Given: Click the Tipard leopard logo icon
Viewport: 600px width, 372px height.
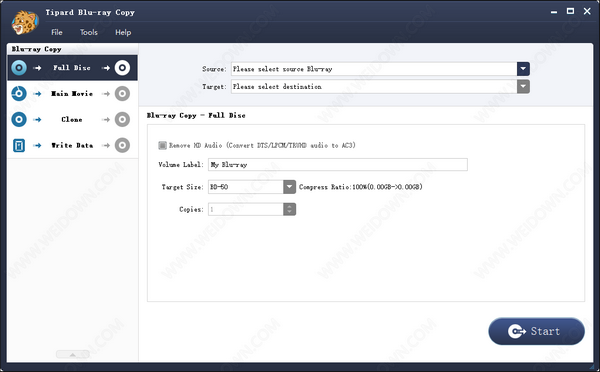Looking at the screenshot, I should coord(25,22).
